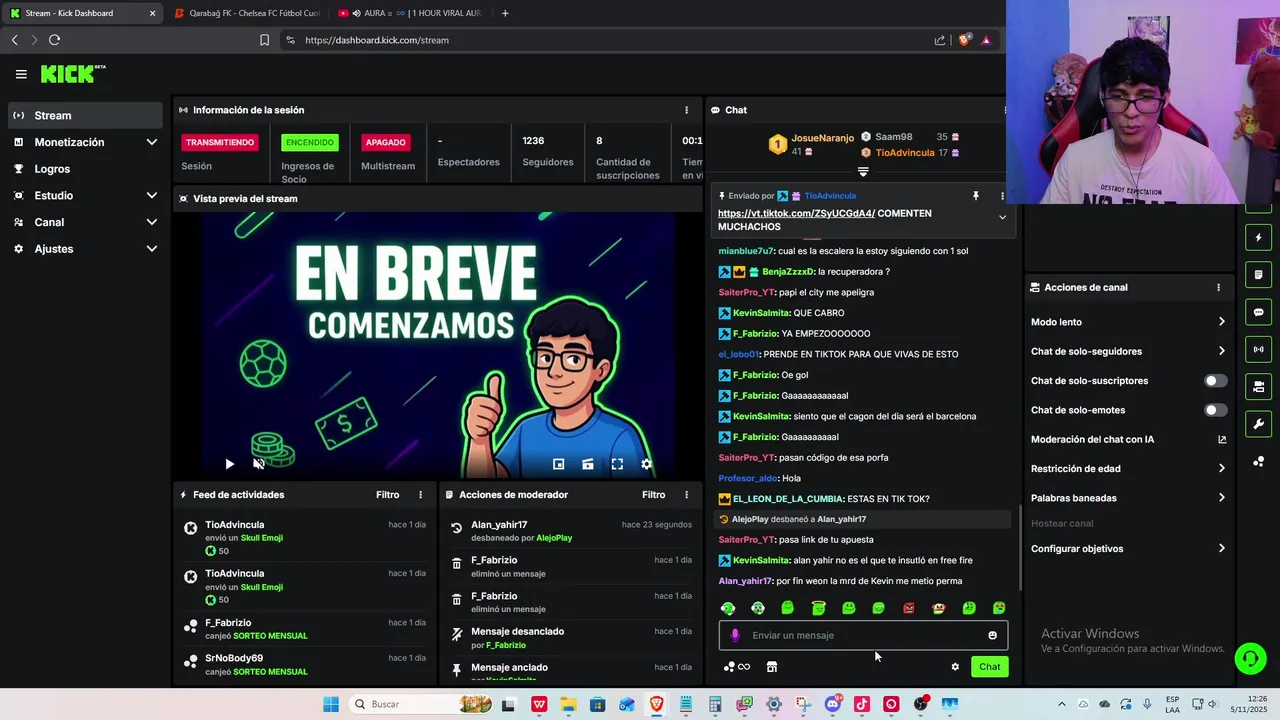Open Chat de solo-seguidores settings
The width and height of the screenshot is (1280, 720).
click(1128, 351)
